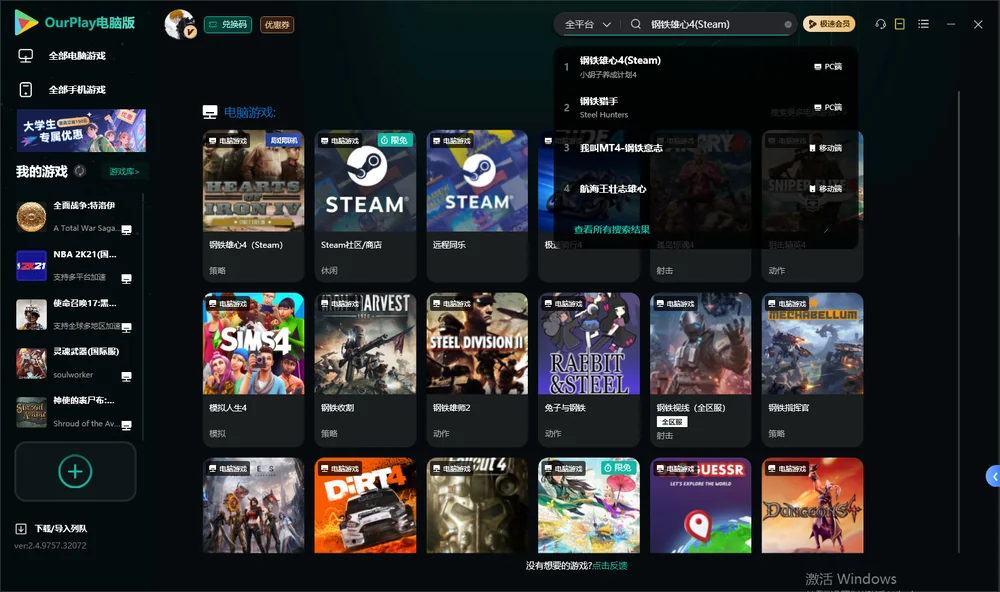Open 钢铁视线 (全区服) card
The width and height of the screenshot is (1000, 592).
click(700, 369)
